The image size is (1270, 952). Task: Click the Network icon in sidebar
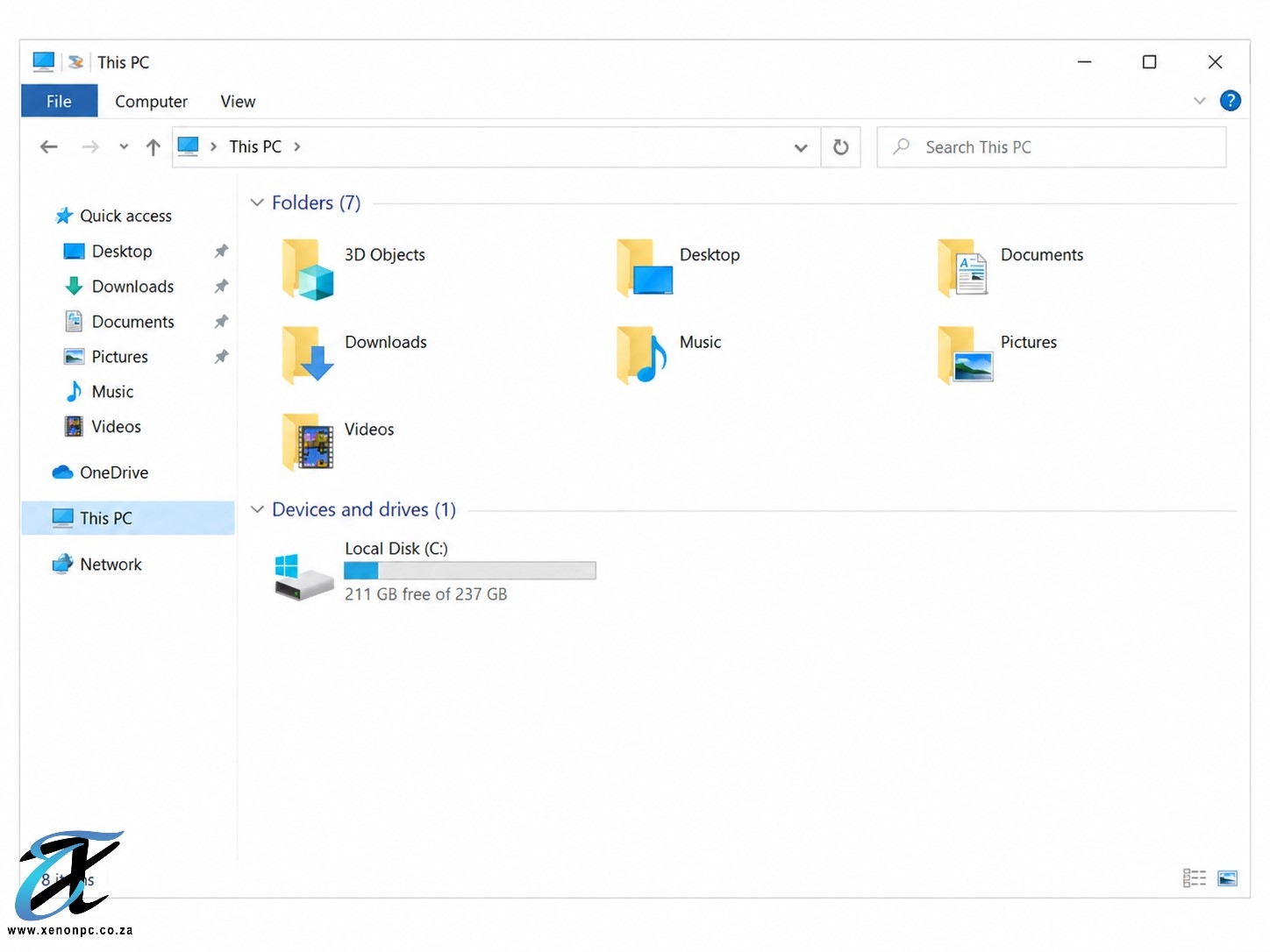click(x=62, y=565)
